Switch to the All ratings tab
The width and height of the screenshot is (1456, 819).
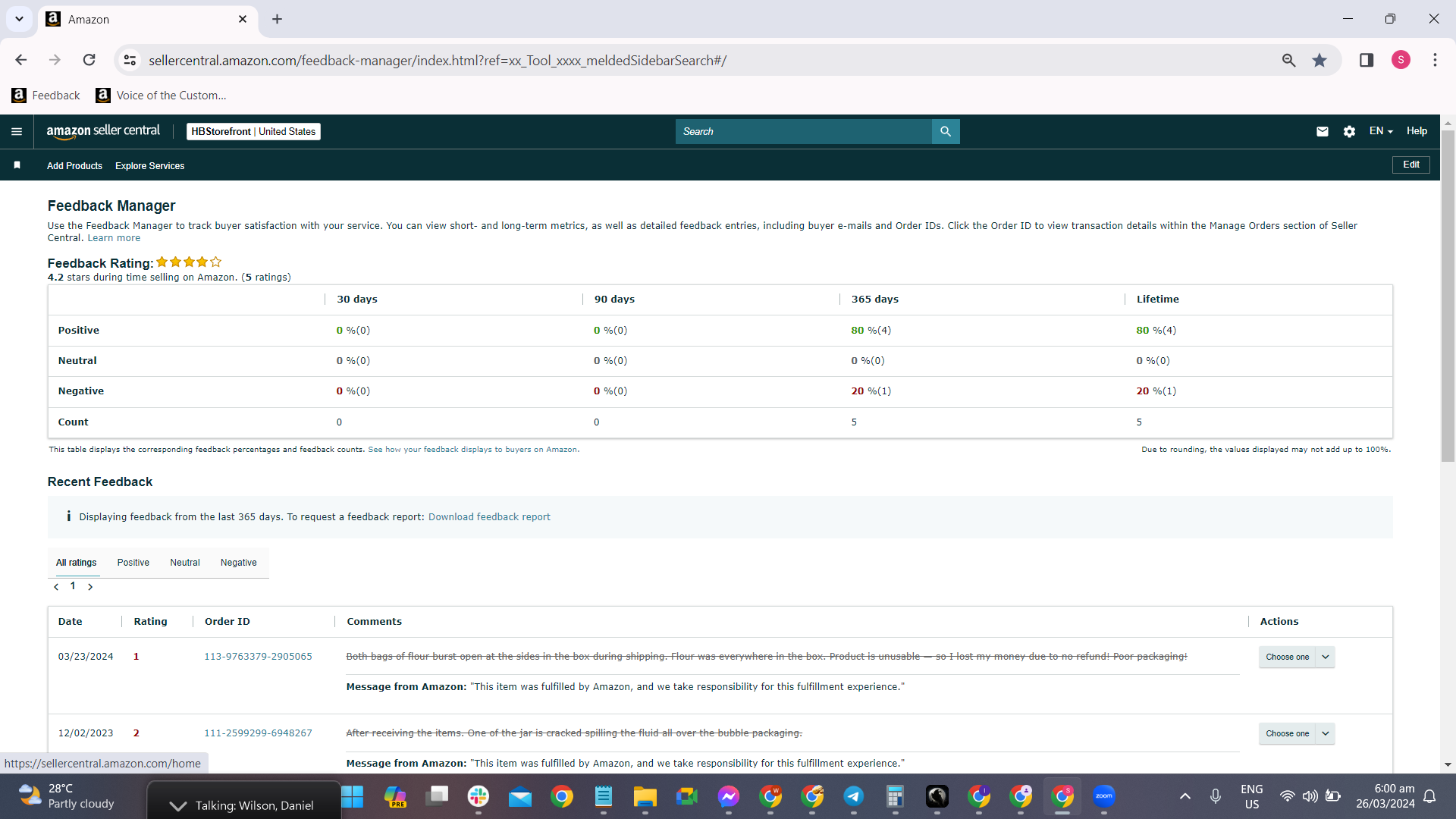[77, 563]
